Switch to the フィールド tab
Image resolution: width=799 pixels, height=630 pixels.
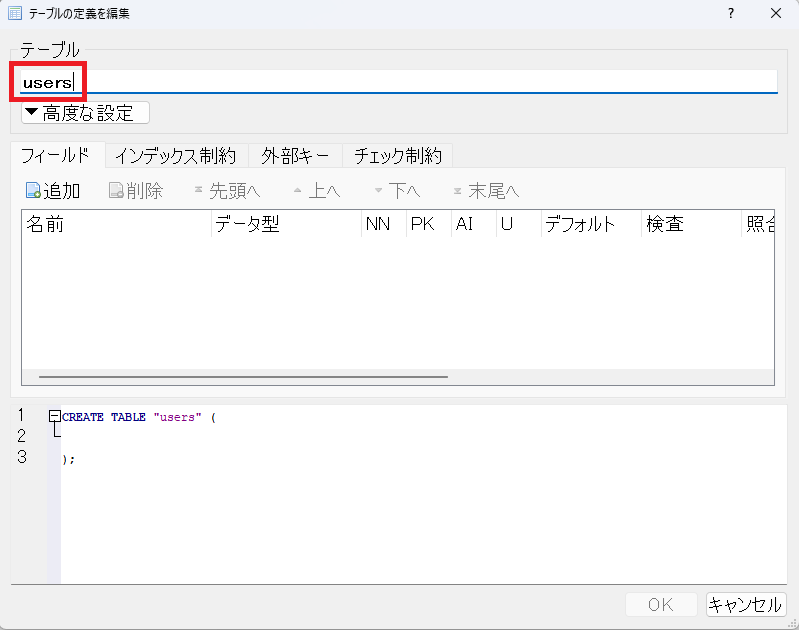(56, 155)
